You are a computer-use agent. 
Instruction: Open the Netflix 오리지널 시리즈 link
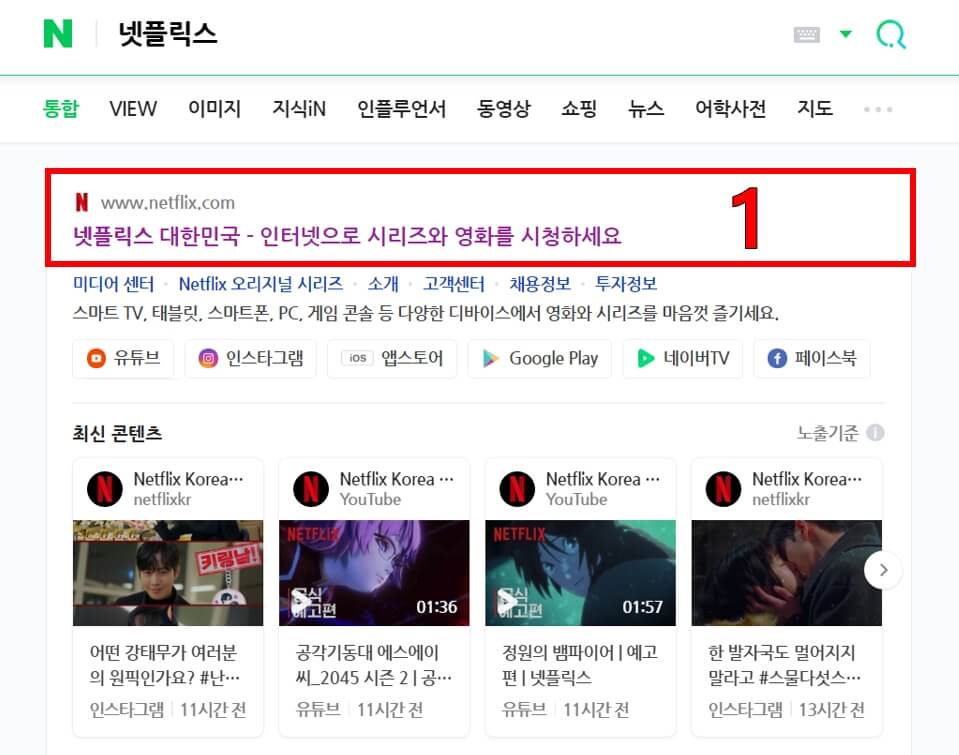(261, 284)
